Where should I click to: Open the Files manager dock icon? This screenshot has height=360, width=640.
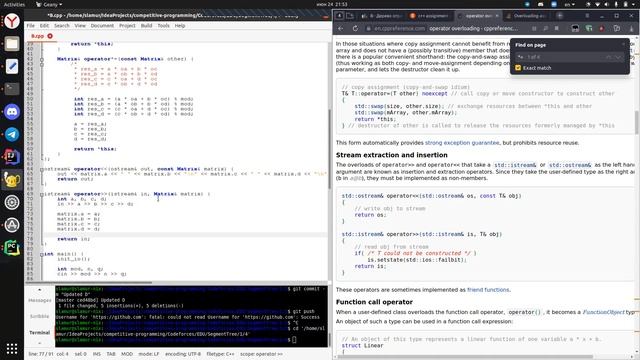click(x=12, y=43)
